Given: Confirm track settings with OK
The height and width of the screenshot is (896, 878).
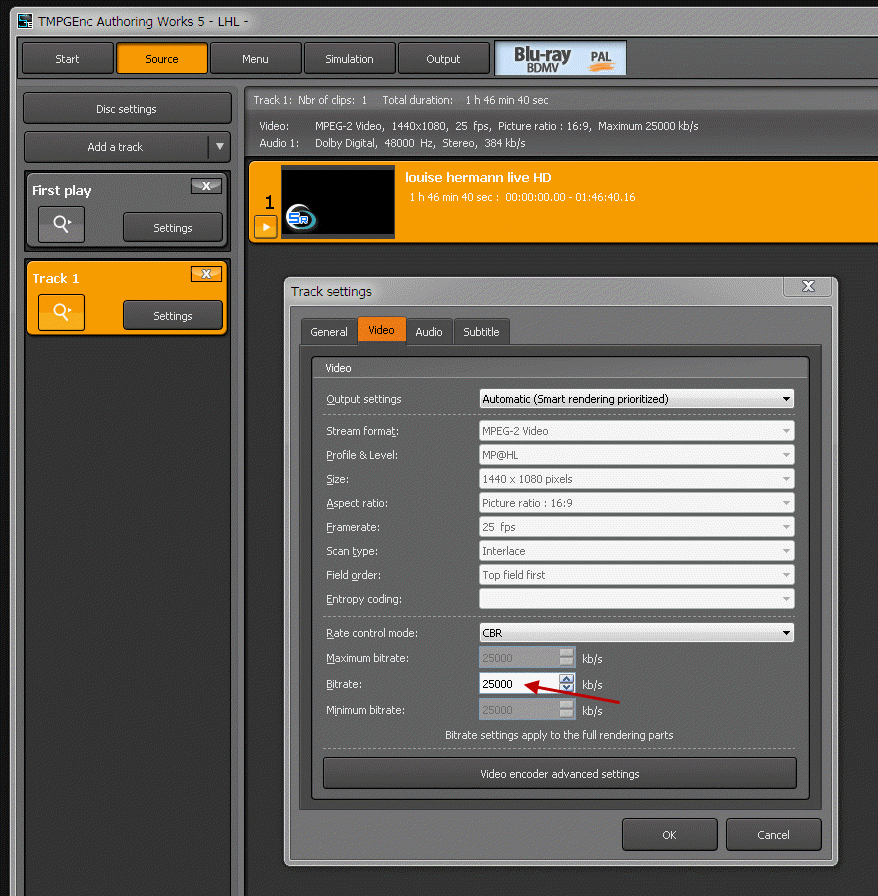Looking at the screenshot, I should (669, 835).
